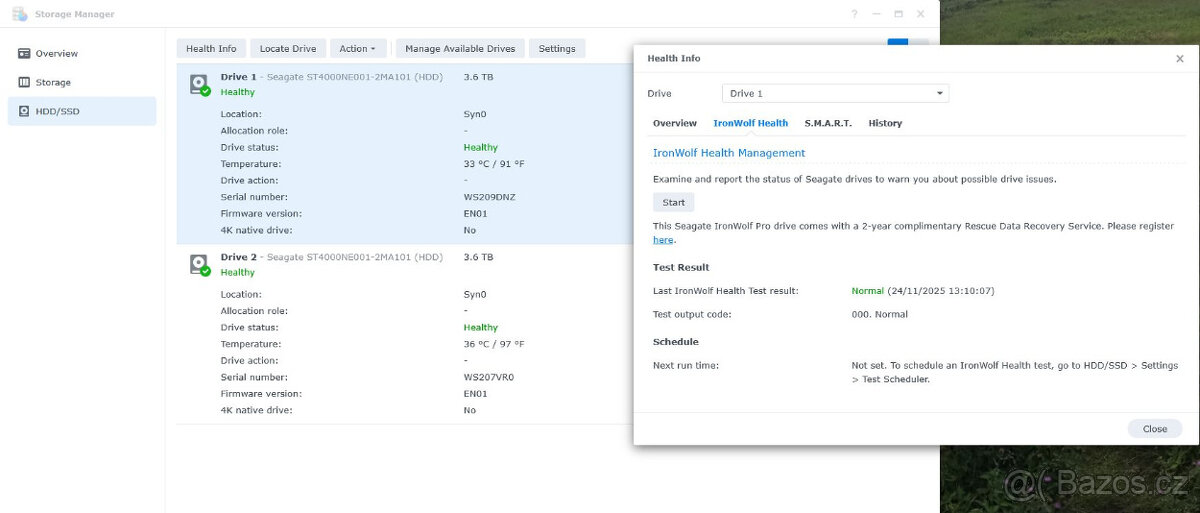
Task: Click the test output code 000. Normal
Action: pos(880,314)
